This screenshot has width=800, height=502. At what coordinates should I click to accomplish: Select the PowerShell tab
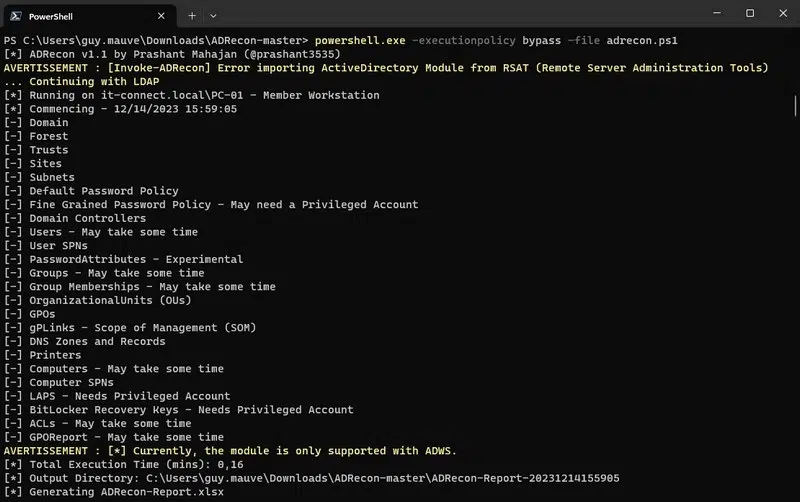(x=90, y=16)
